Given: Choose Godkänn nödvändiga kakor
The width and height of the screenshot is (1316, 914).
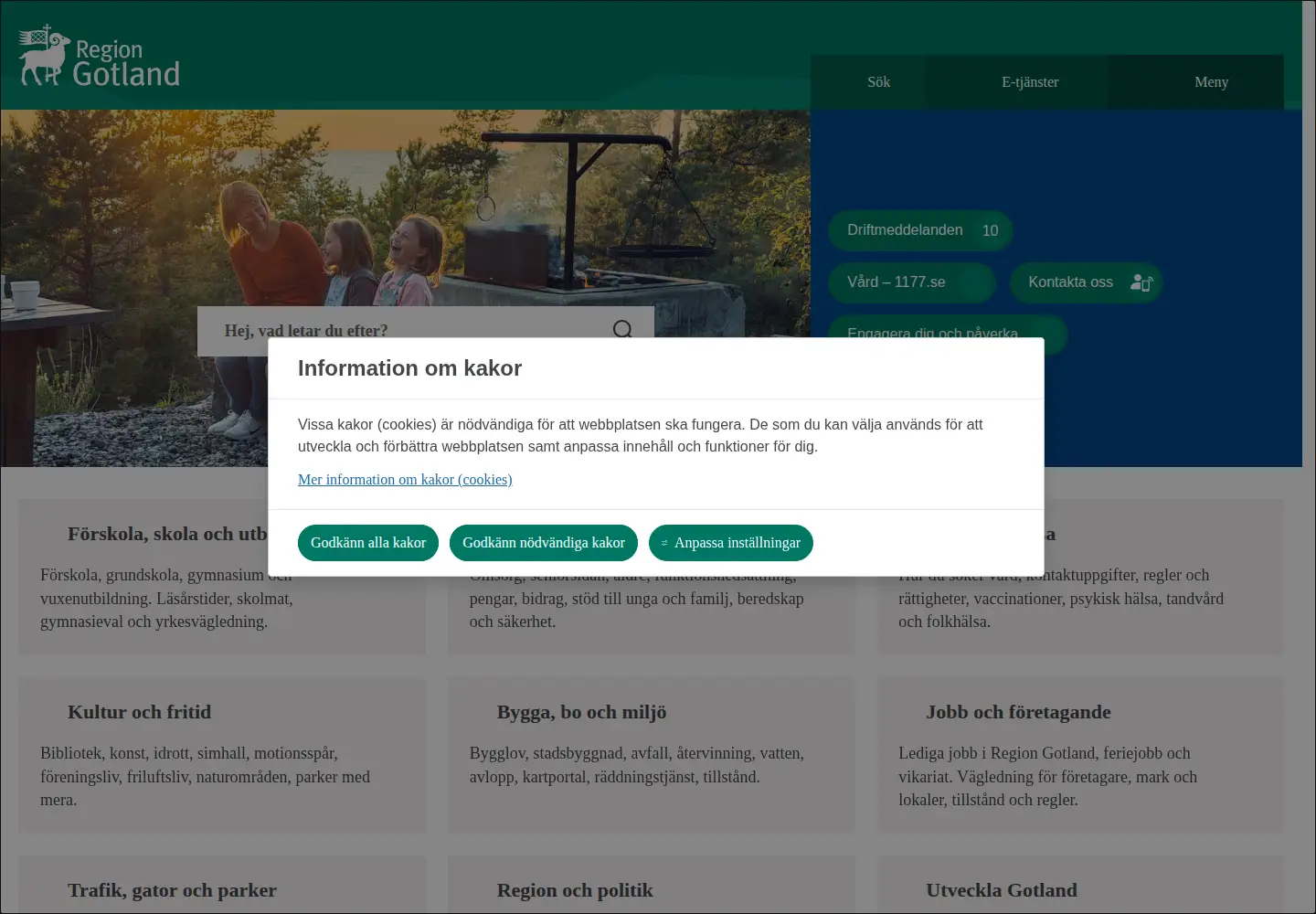Looking at the screenshot, I should [544, 543].
